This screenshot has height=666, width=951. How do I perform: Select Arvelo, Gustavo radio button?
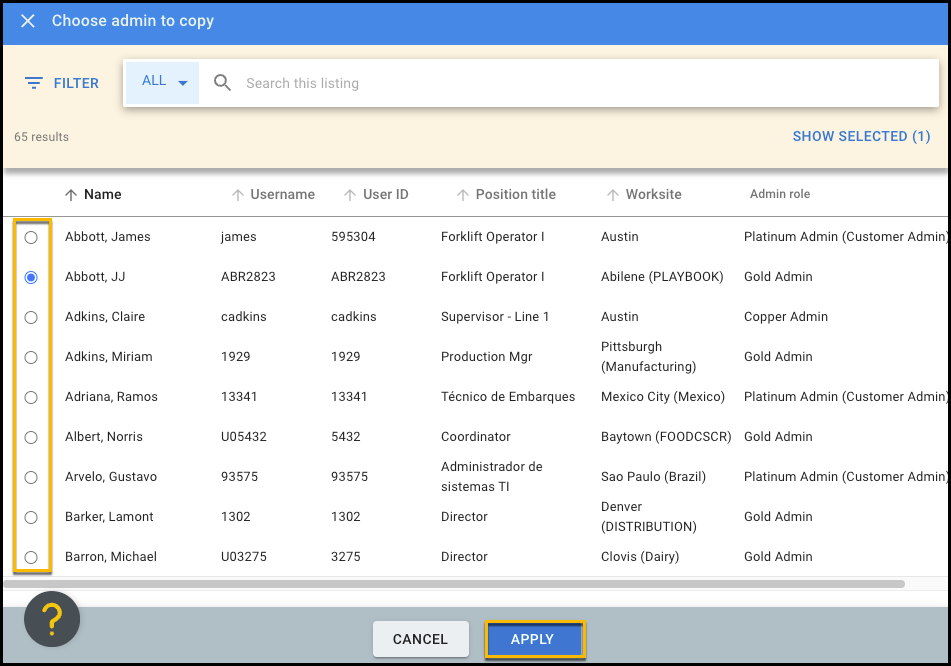click(x=31, y=477)
